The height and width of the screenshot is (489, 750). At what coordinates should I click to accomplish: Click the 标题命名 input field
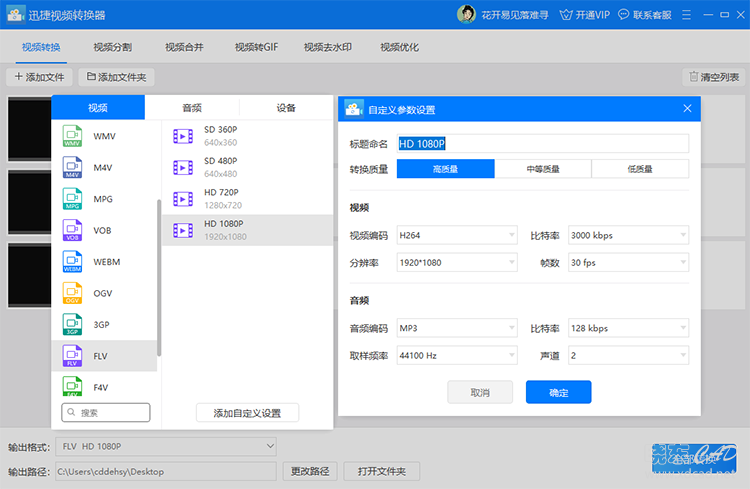pyautogui.click(x=543, y=144)
